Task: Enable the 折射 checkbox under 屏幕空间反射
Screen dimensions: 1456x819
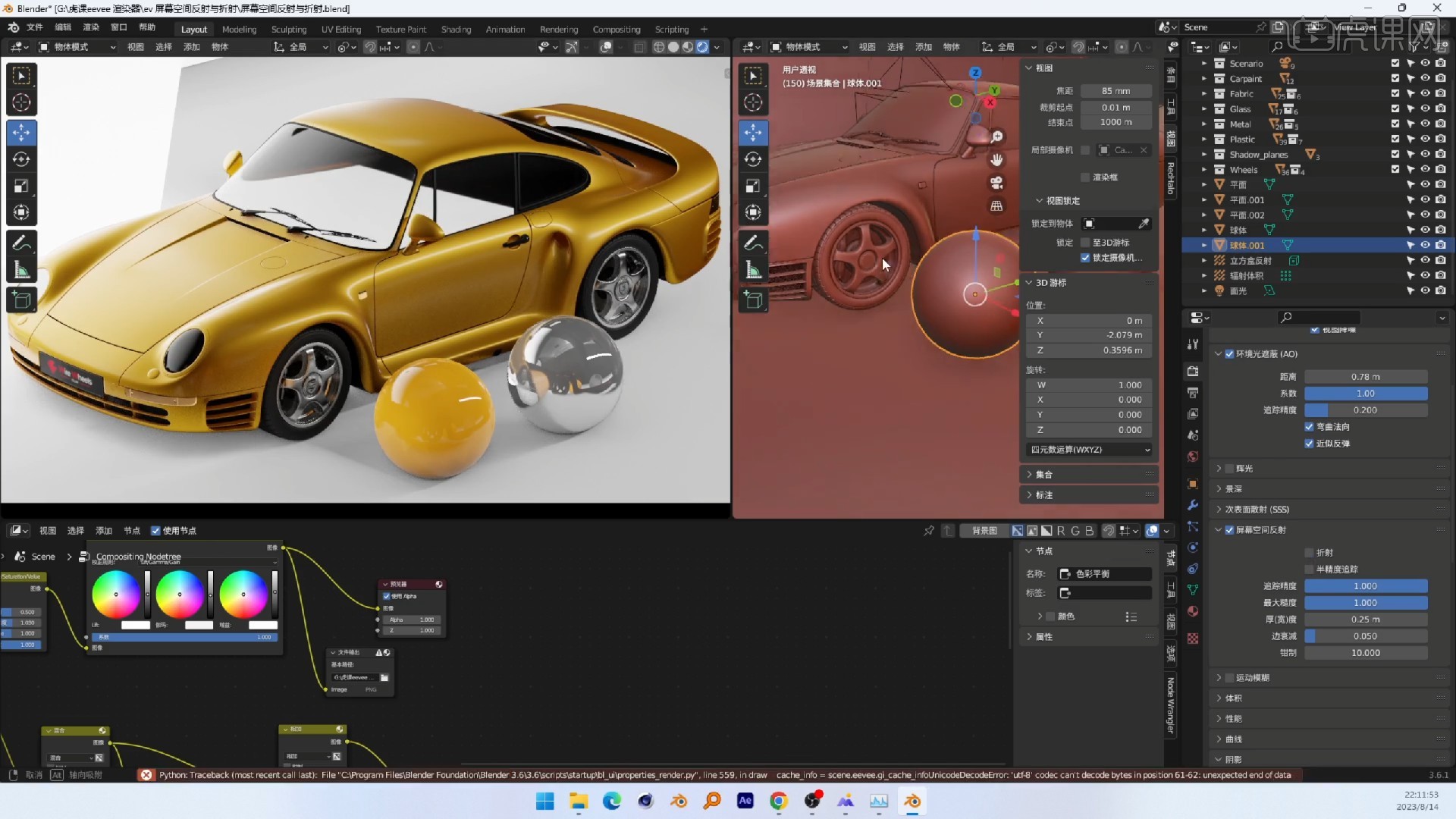Action: 1310,552
